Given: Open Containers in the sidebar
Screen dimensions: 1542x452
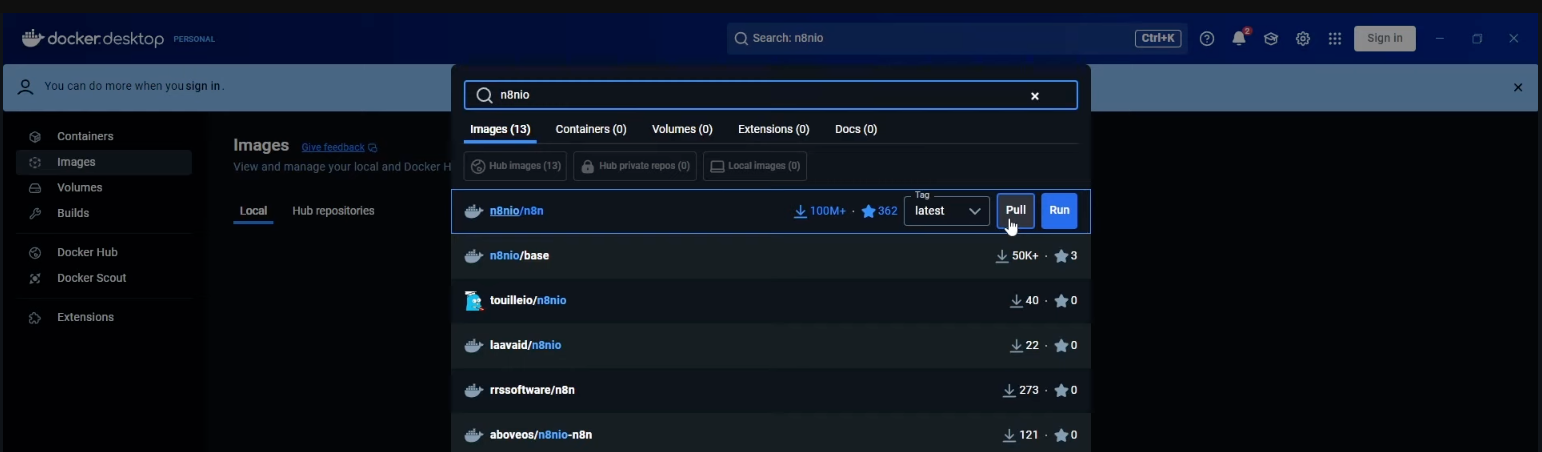Looking at the screenshot, I should point(85,136).
